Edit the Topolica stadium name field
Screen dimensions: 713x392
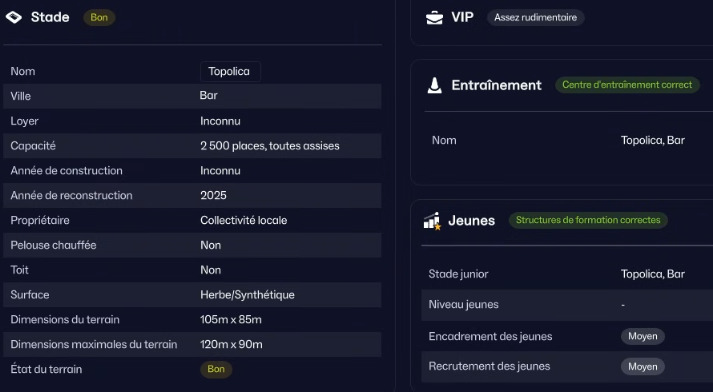(x=230, y=71)
